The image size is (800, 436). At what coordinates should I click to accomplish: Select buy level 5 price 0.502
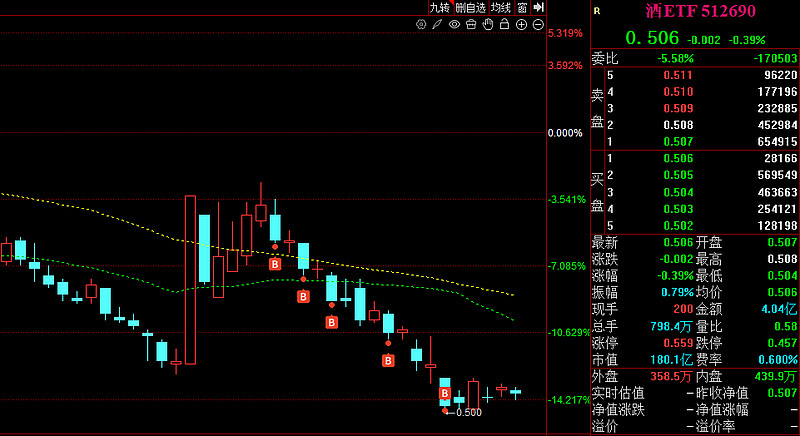678,225
